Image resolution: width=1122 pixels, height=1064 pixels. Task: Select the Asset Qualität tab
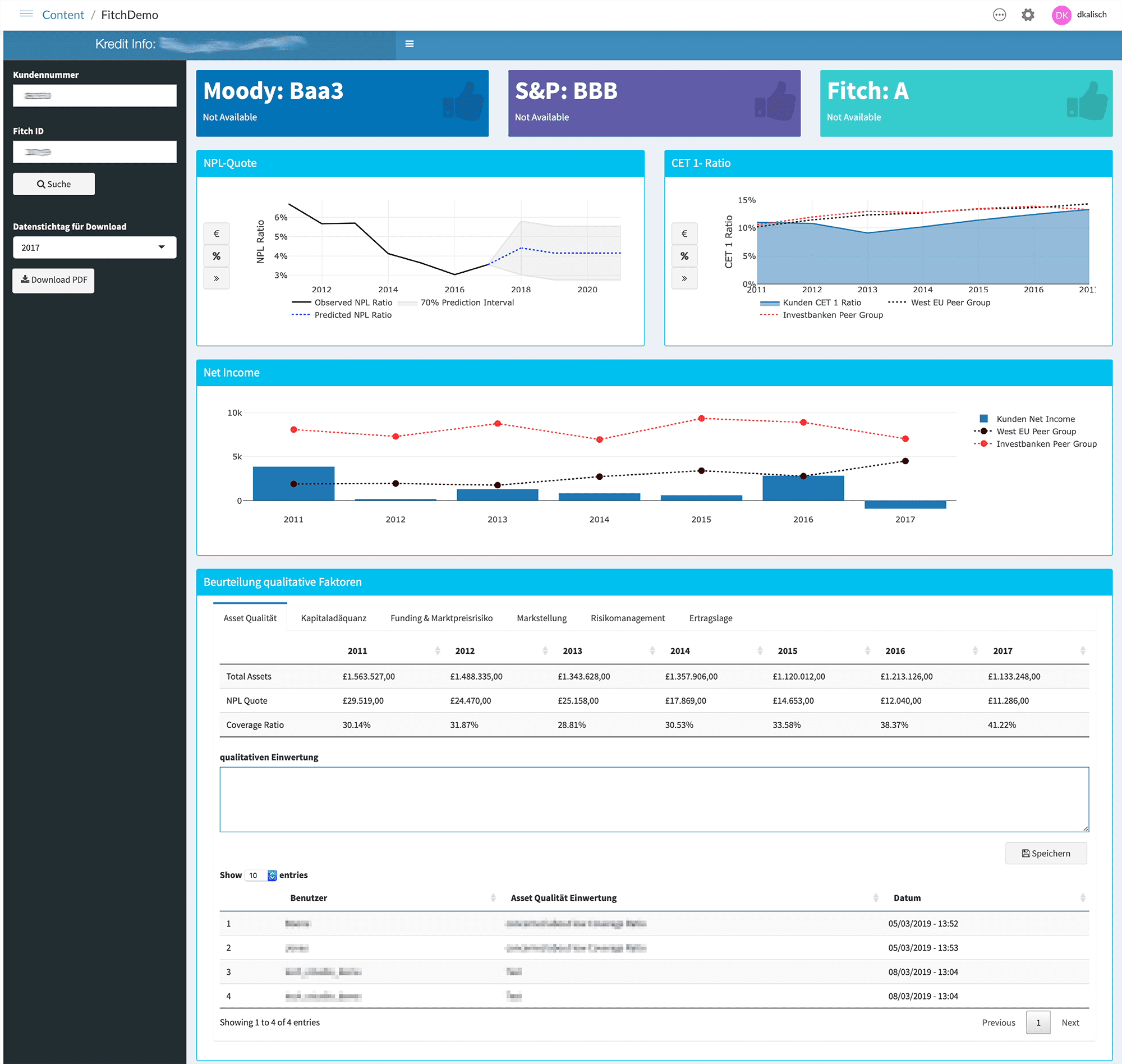(250, 618)
